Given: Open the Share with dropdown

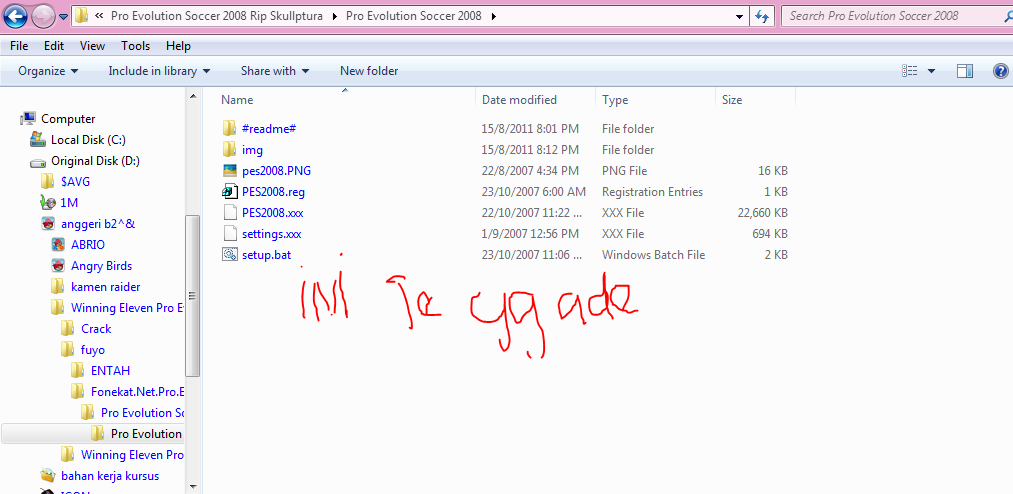Looking at the screenshot, I should click(275, 71).
